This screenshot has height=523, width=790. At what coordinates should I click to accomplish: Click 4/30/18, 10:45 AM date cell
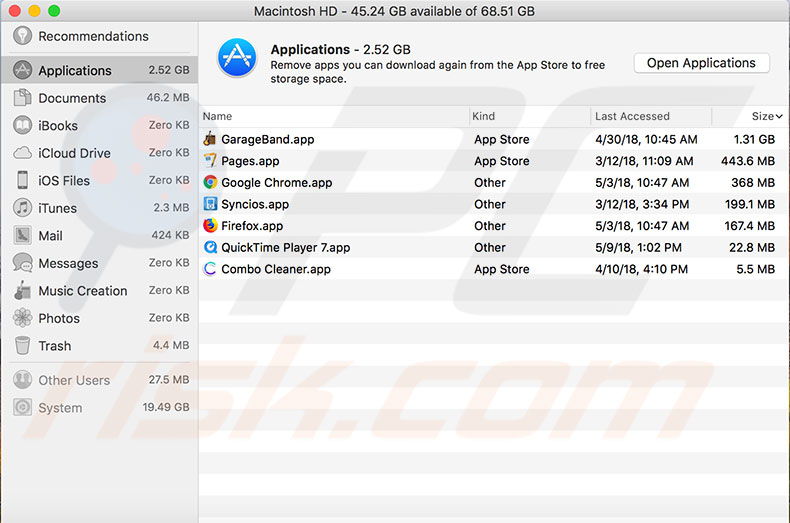coord(646,140)
